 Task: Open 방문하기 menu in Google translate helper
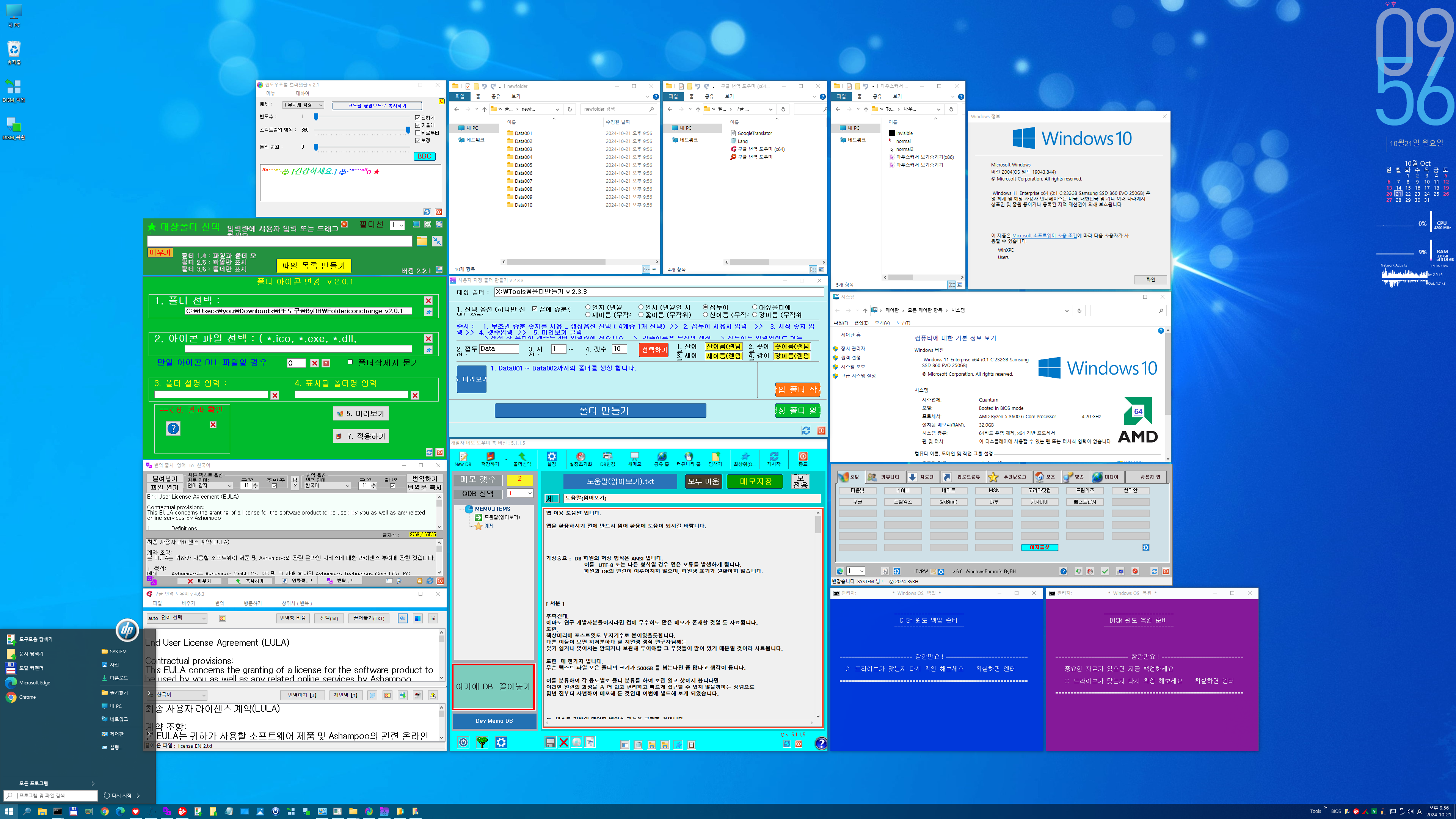click(253, 604)
